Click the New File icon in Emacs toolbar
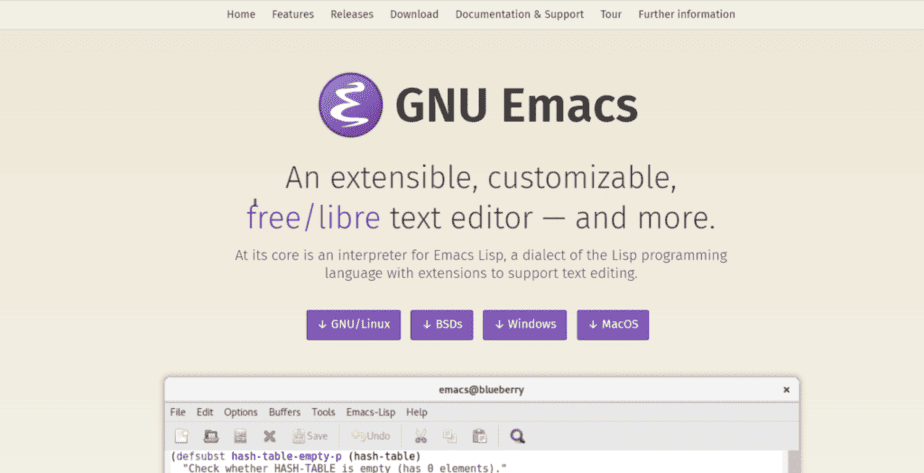 point(182,436)
